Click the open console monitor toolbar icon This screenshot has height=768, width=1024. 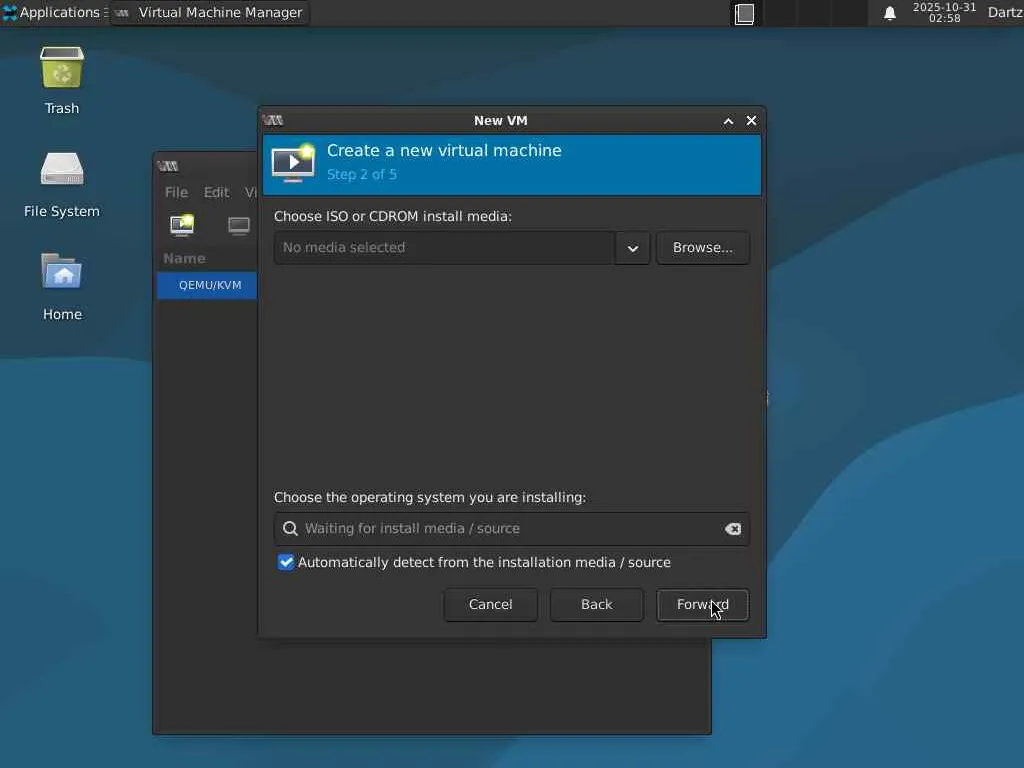coord(239,226)
